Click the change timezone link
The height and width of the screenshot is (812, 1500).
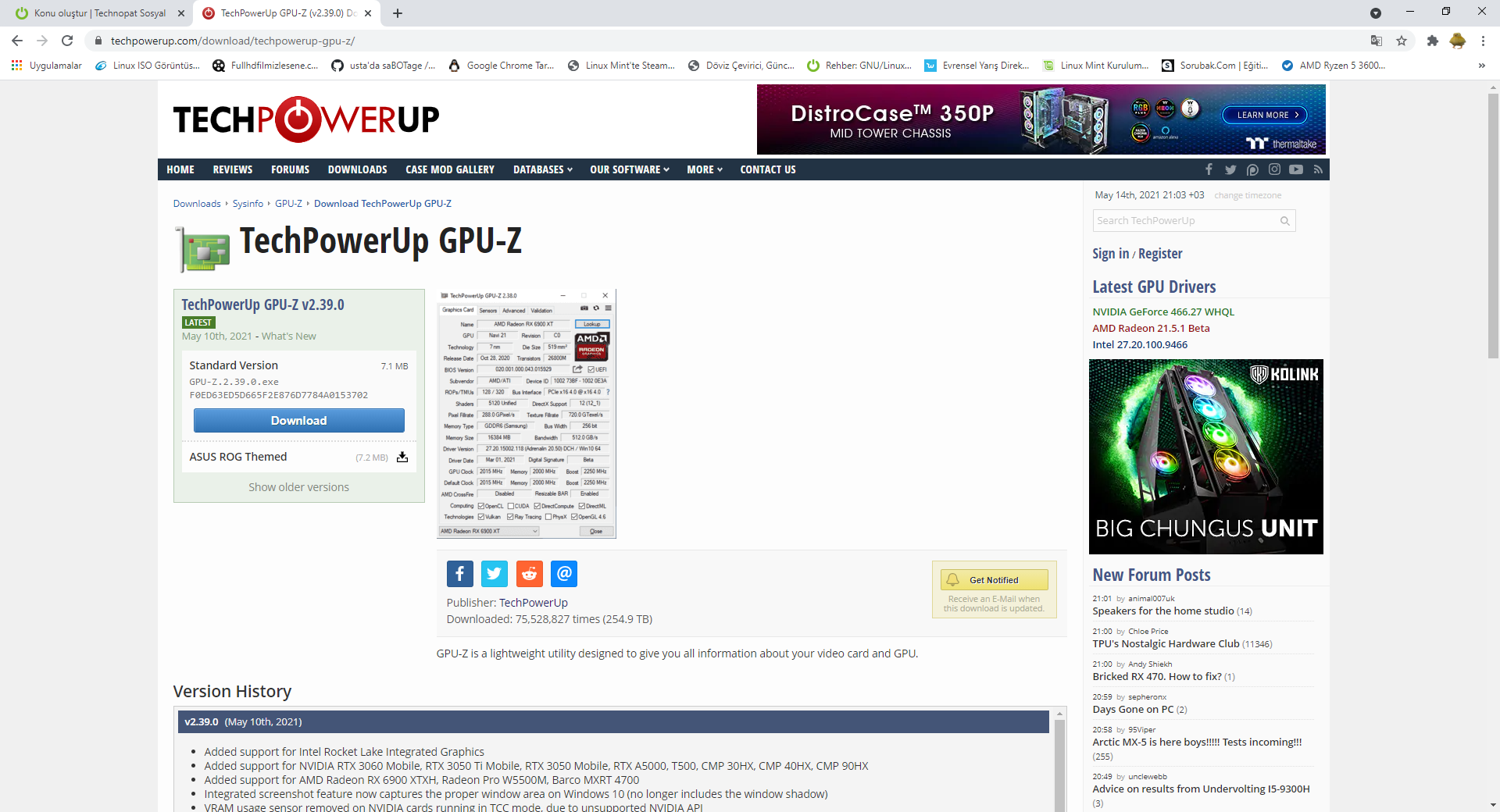[x=1248, y=195]
